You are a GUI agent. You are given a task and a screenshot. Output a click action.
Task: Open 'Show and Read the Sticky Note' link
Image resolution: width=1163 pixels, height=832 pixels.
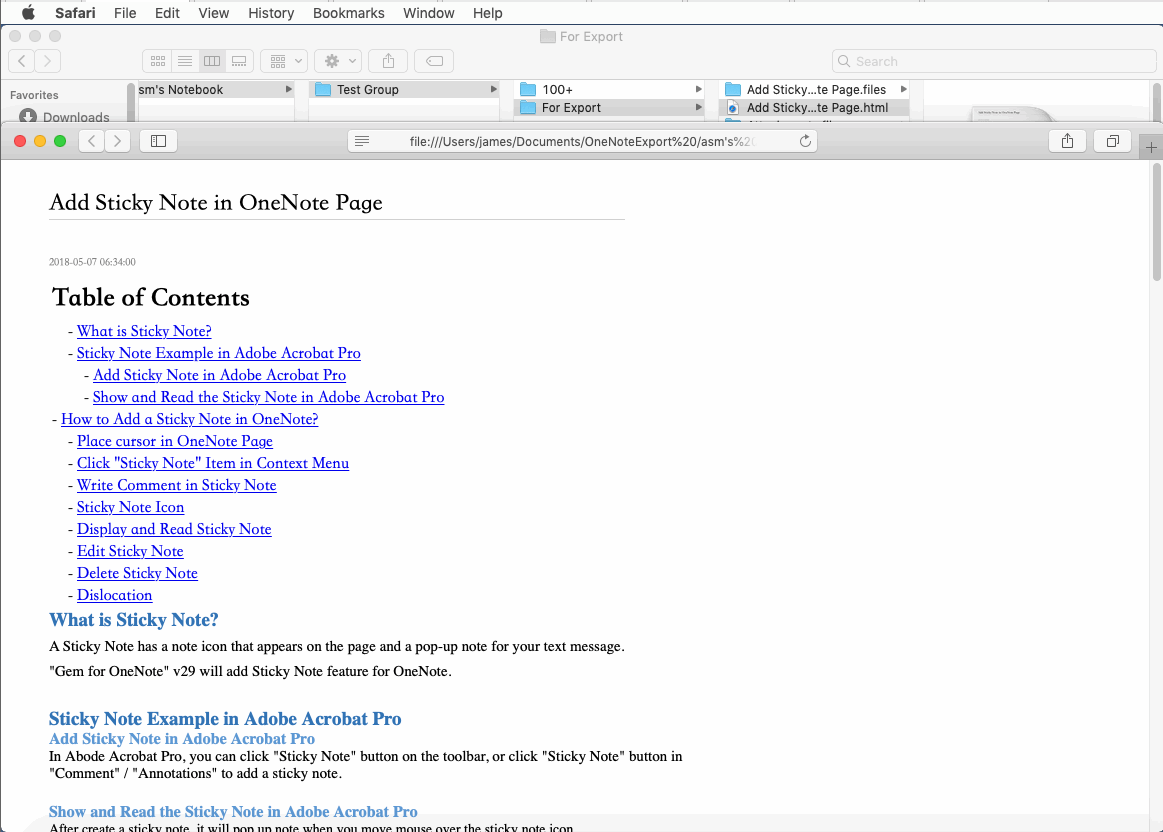tap(268, 397)
